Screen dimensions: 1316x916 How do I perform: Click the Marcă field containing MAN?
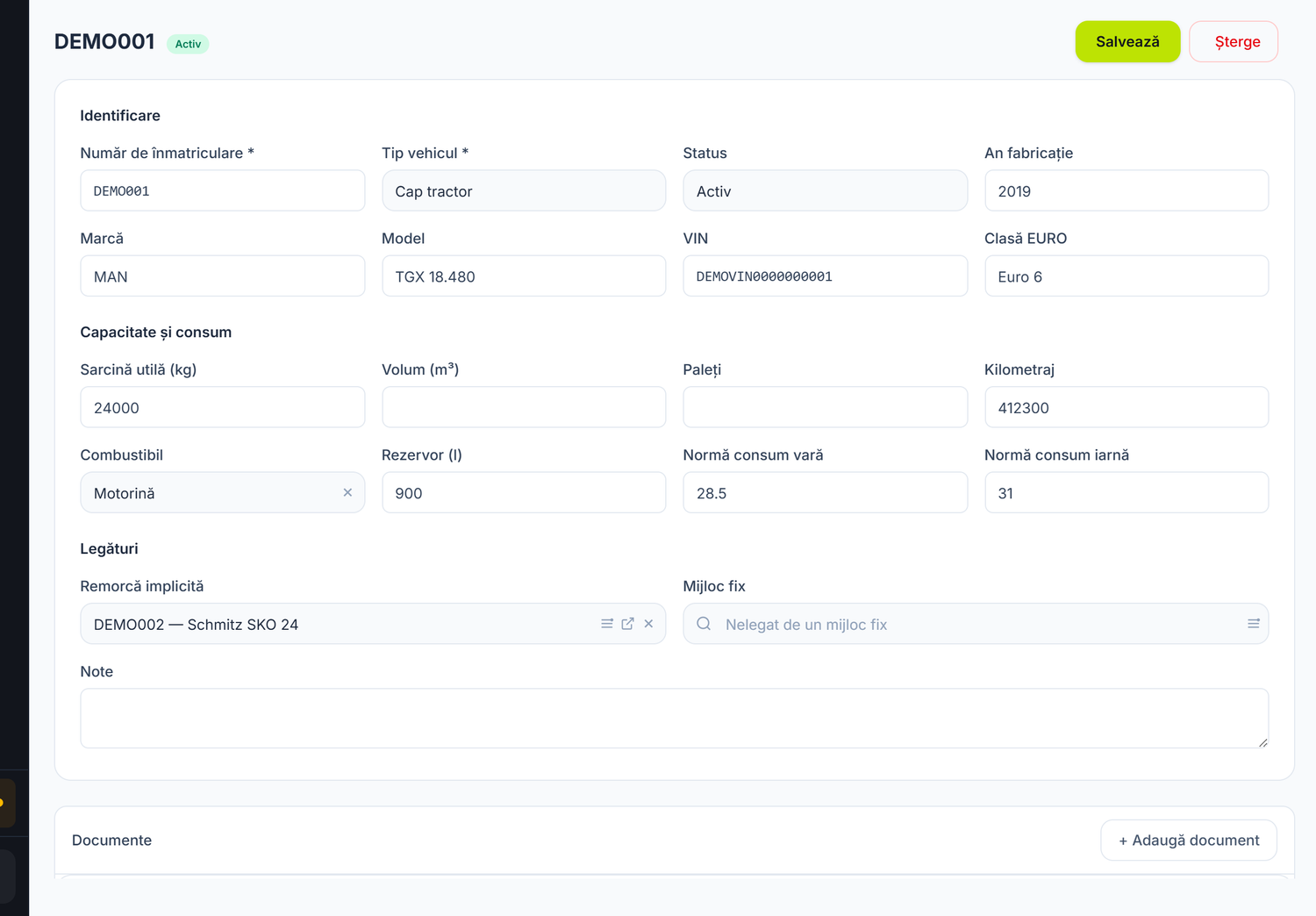[223, 276]
